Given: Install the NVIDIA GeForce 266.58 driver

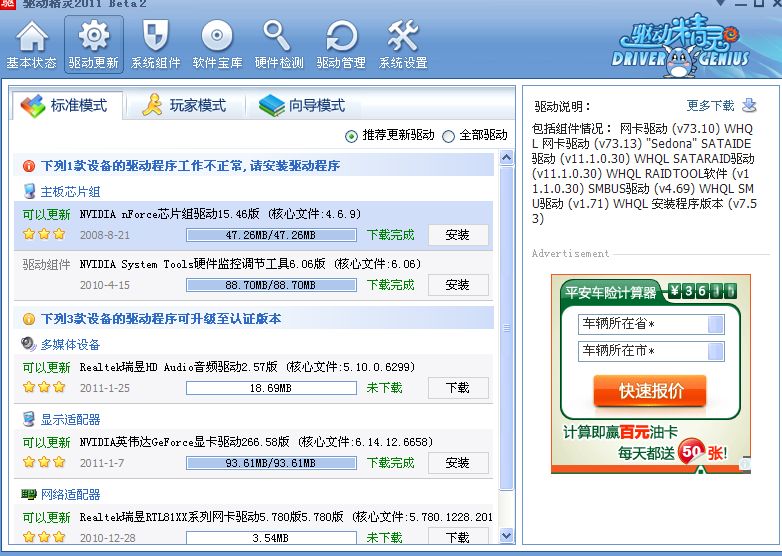Looking at the screenshot, I should tap(458, 463).
